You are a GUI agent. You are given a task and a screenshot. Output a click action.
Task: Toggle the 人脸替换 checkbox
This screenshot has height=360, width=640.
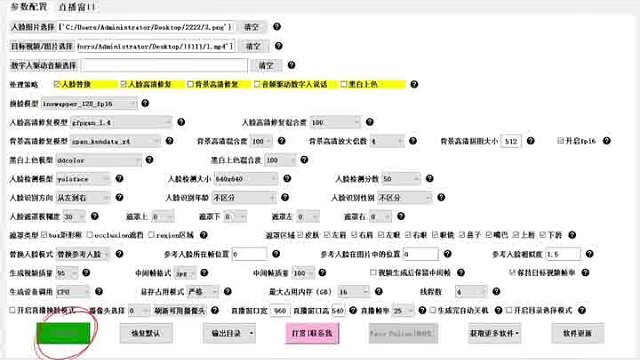click(x=57, y=84)
